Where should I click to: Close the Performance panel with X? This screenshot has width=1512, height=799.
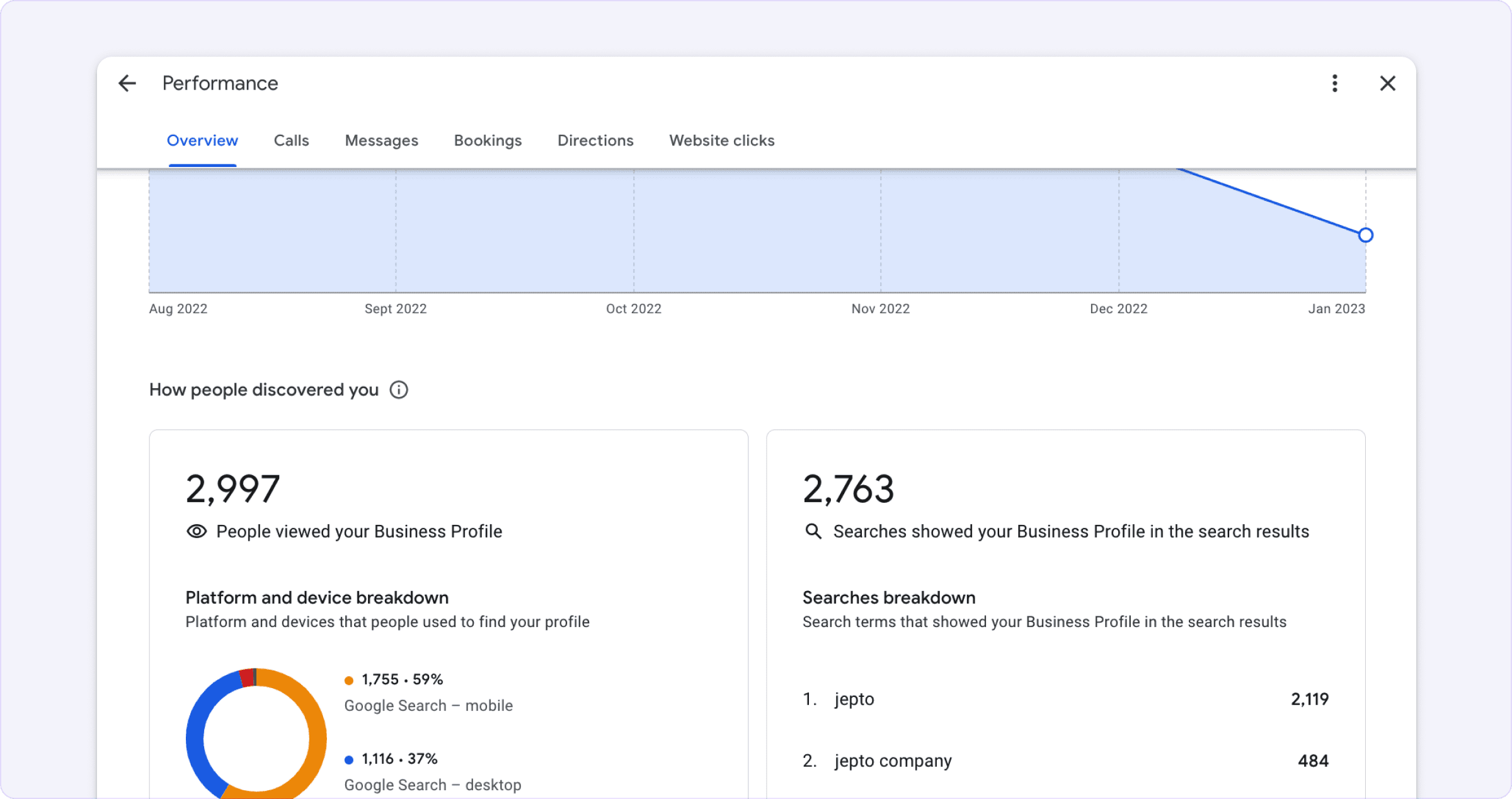tap(1387, 83)
